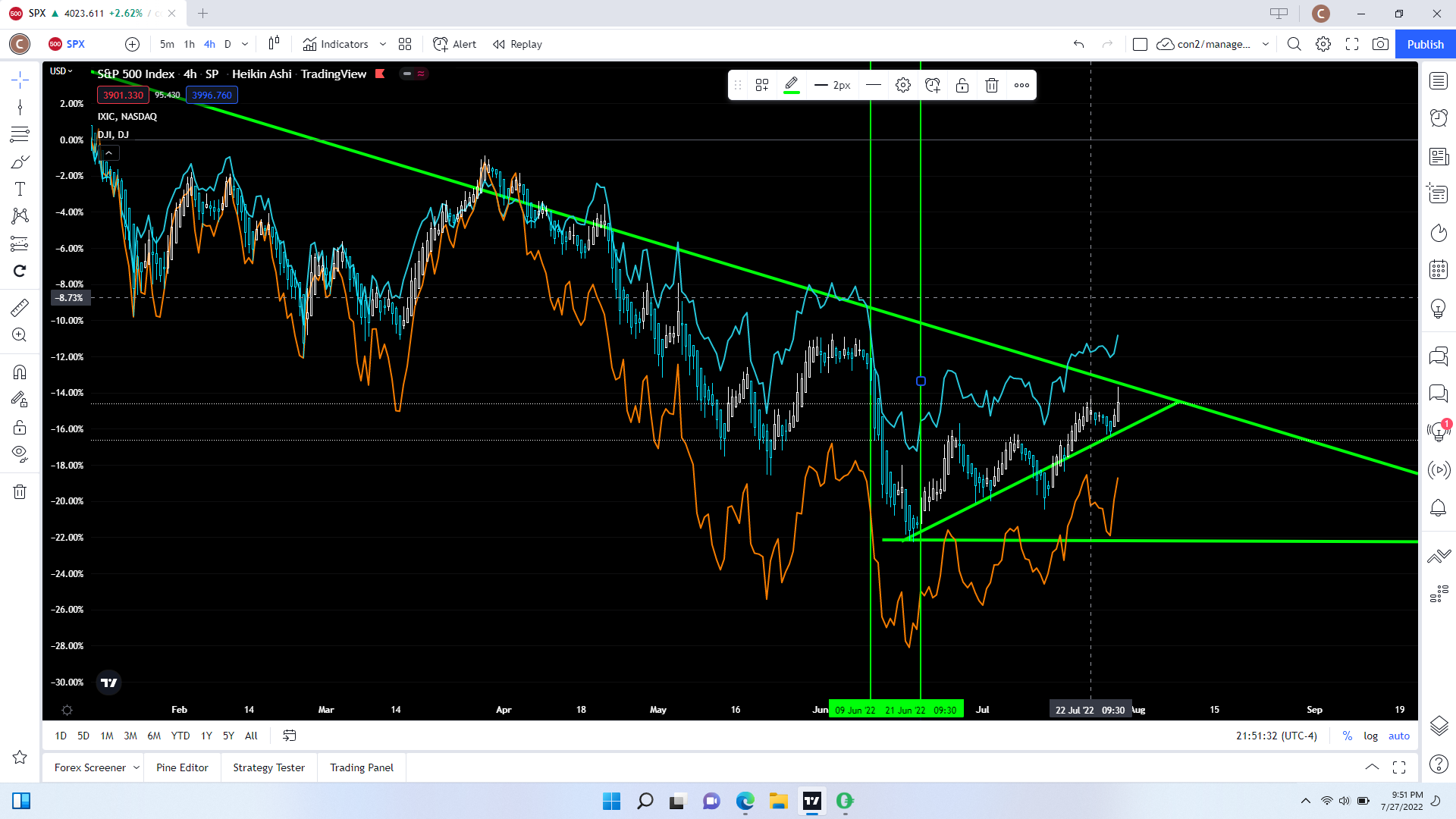This screenshot has width=1456, height=819.
Task: Expand the Forex Screener dropdown arrow
Action: click(136, 767)
